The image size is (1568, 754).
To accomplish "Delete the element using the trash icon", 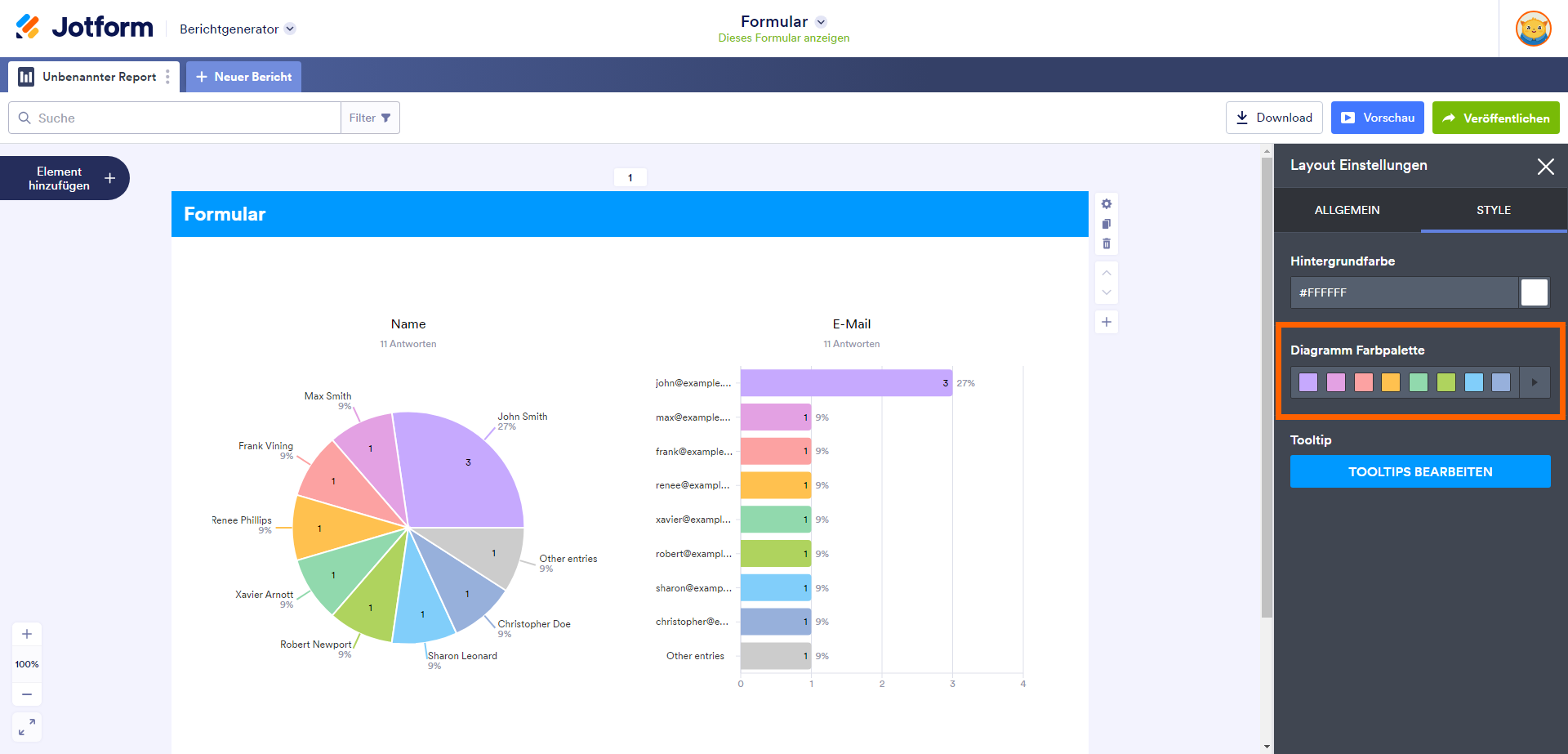I will click(1106, 243).
